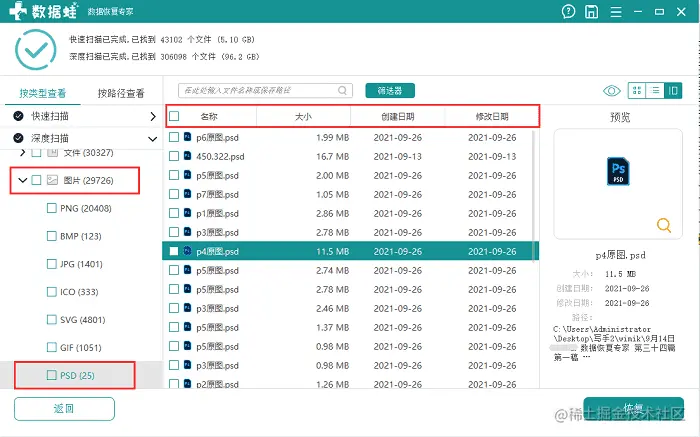
Task: Click the 16.7 MB size cell
Action: pos(332,156)
